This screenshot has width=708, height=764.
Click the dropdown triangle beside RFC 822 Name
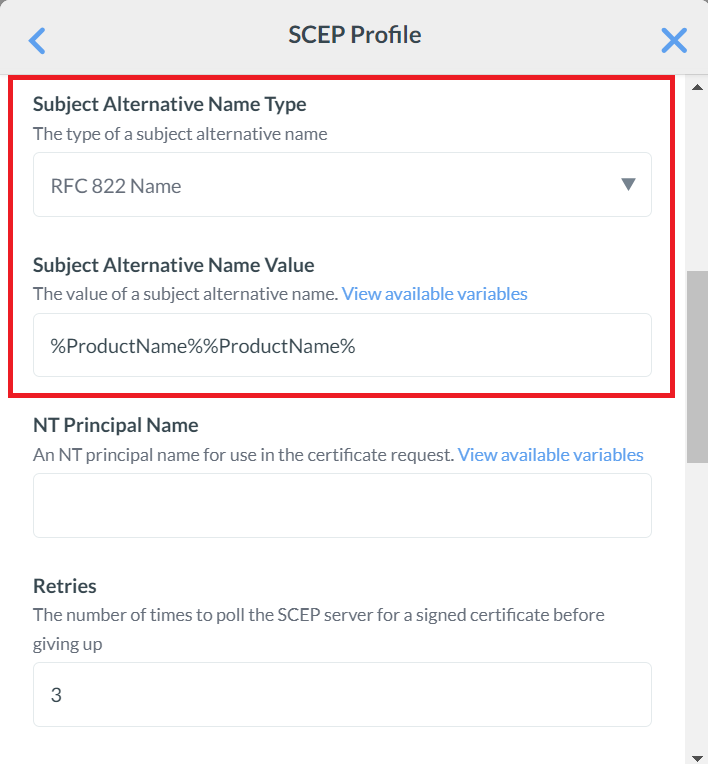pyautogui.click(x=628, y=184)
